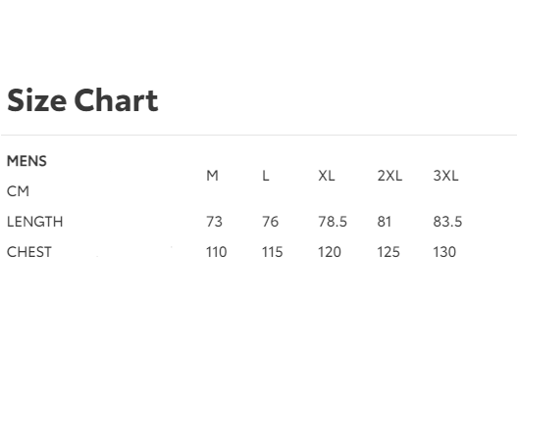This screenshot has width=556, height=447.
Task: Click the LENGTH row label
Action: point(35,222)
